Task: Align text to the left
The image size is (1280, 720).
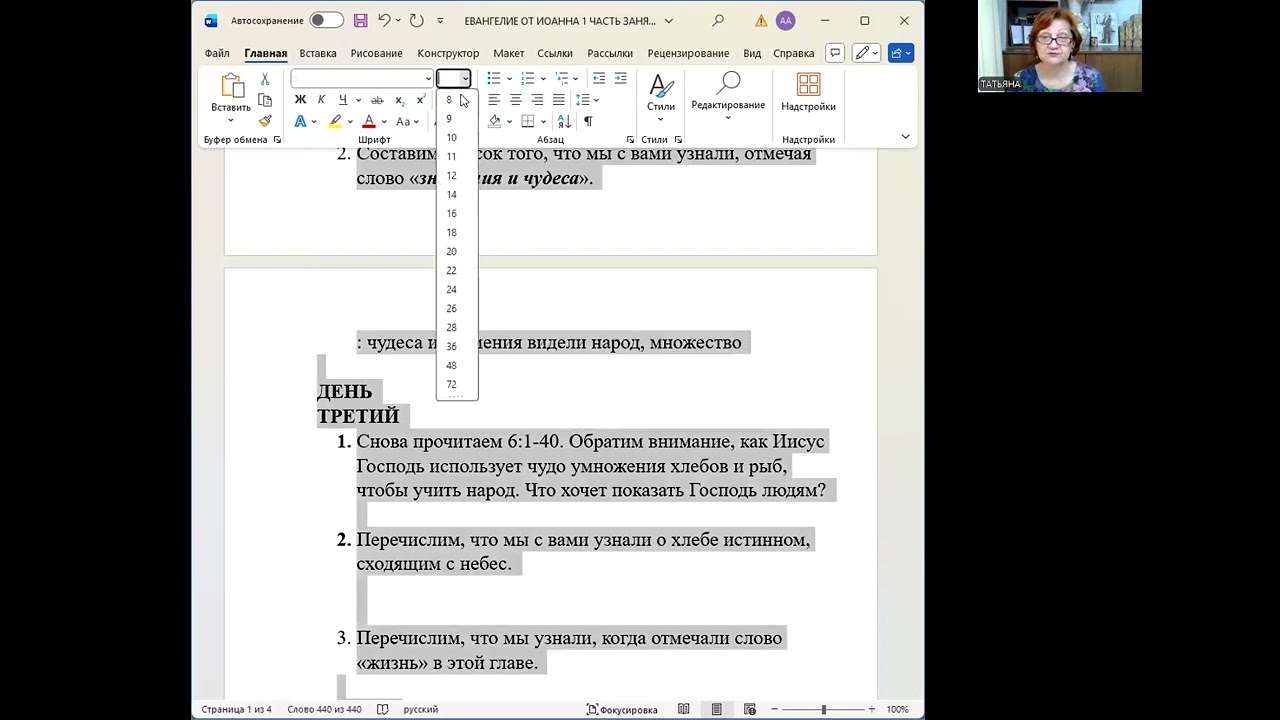Action: [x=494, y=99]
